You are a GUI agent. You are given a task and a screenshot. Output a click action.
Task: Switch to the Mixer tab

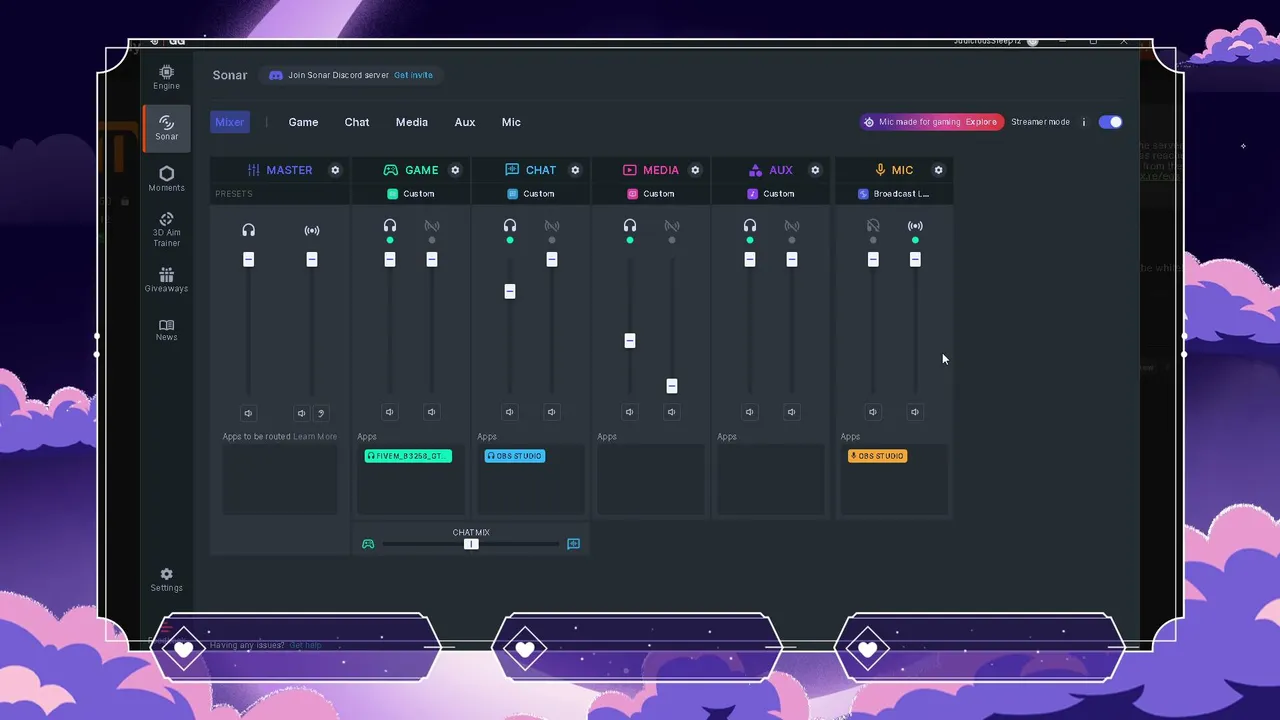point(230,122)
